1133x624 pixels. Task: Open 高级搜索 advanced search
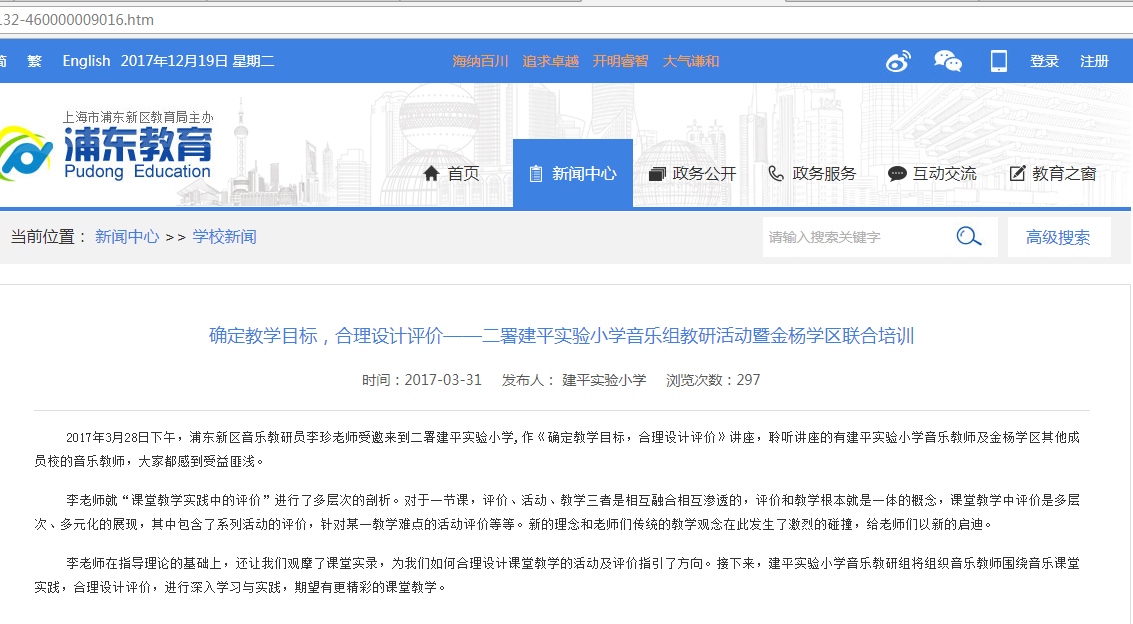[1059, 237]
